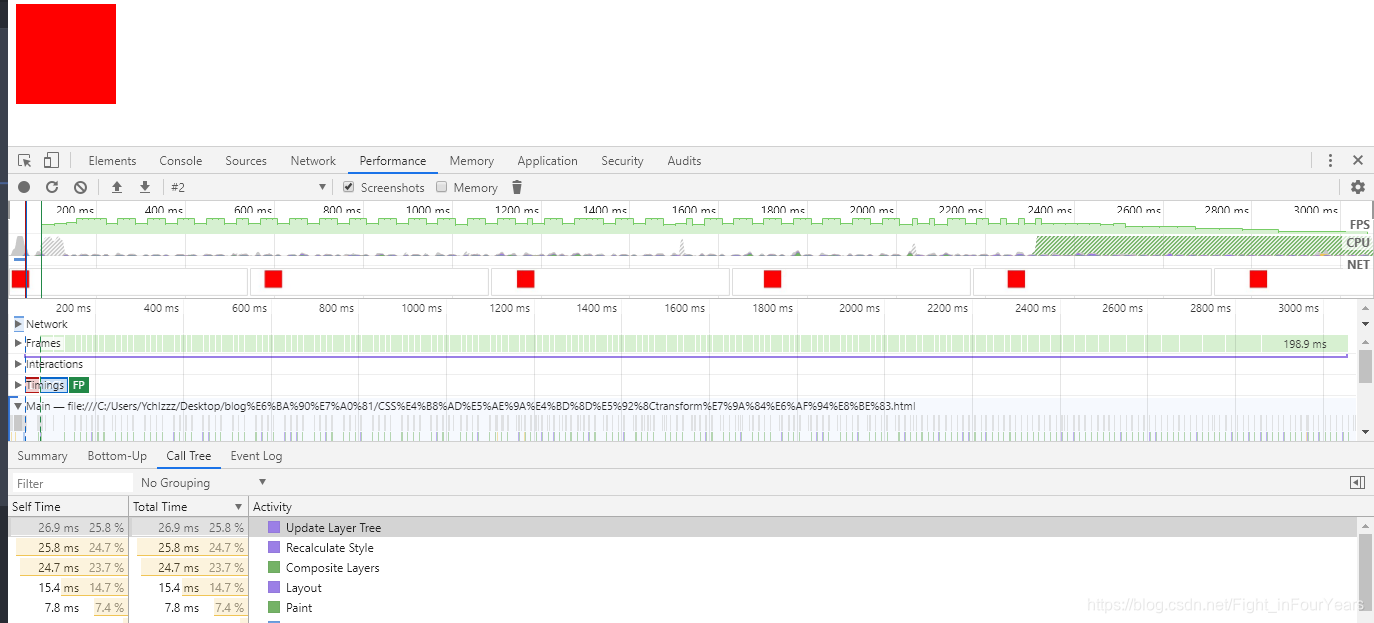Switch to the Bottom-Up tab

click(x=117, y=456)
